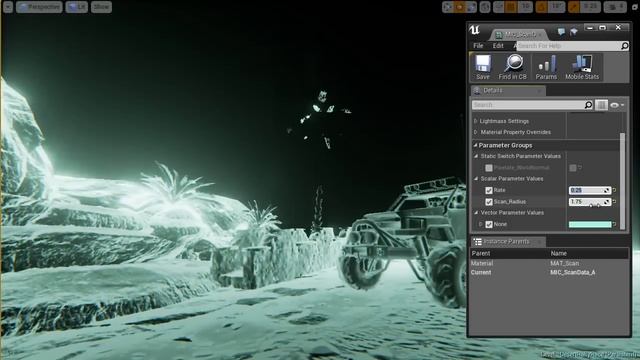Open the Lit view mode menu
The image size is (640, 360).
(77, 7)
